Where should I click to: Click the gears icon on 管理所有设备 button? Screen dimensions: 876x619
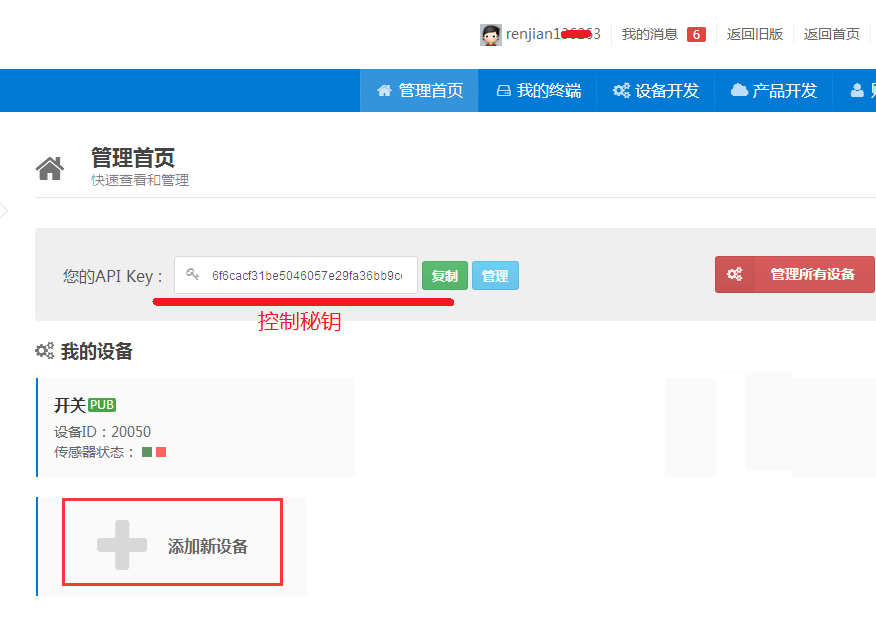734,275
